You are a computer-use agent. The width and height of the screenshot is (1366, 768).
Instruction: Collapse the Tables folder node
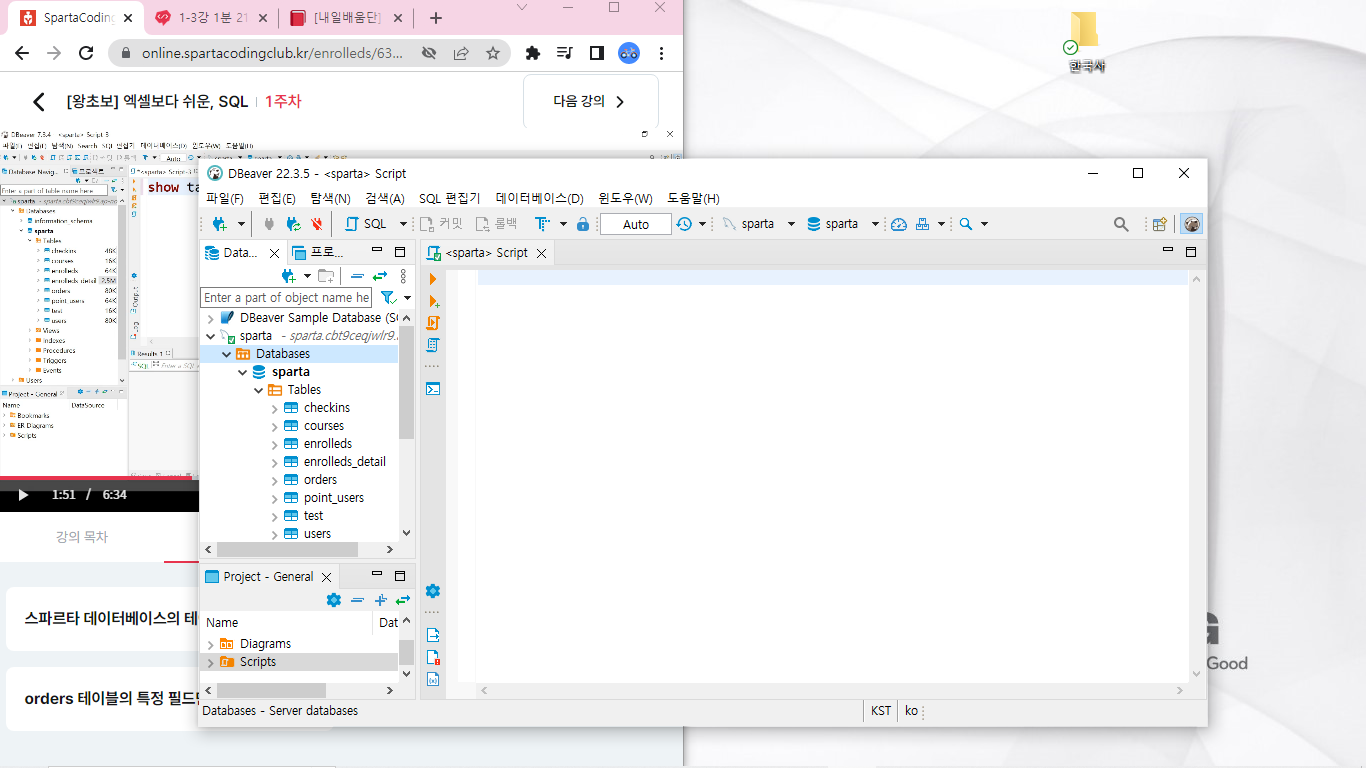[259, 390]
